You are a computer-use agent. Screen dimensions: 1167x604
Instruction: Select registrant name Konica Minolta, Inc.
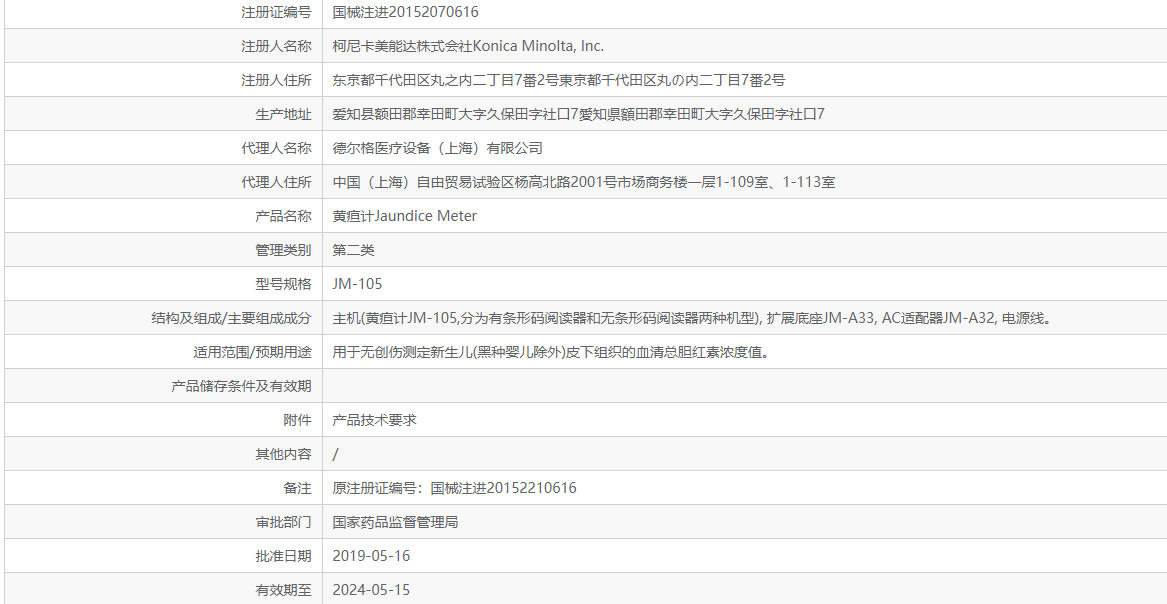pyautogui.click(x=540, y=46)
